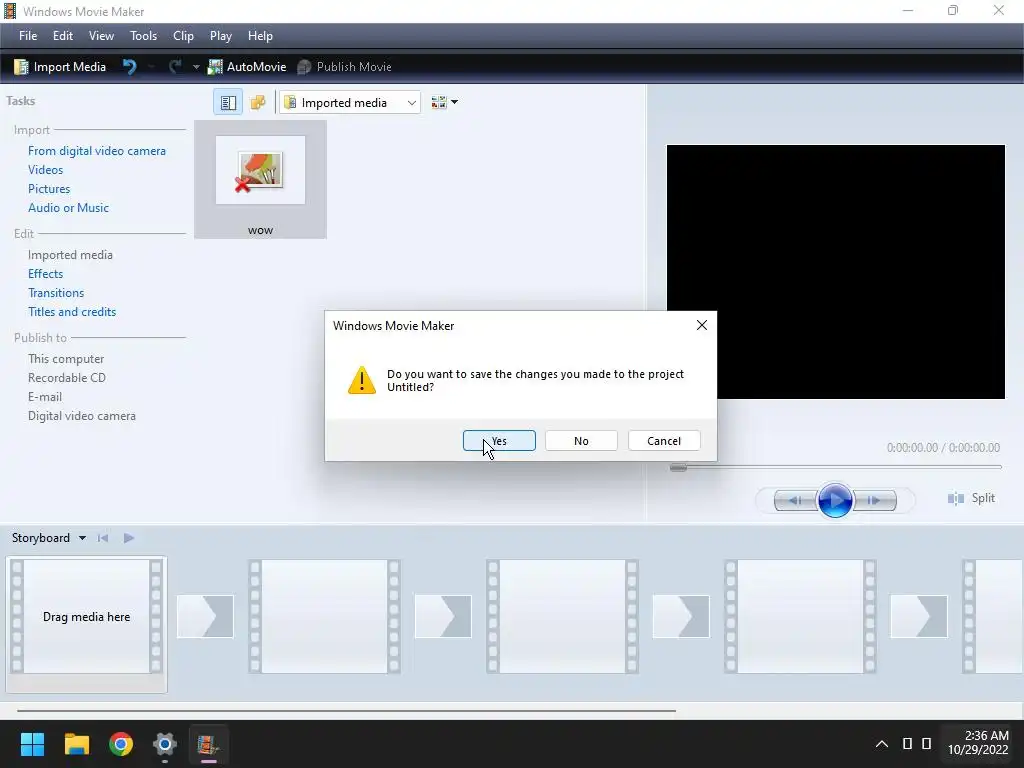Open the Help menu
This screenshot has height=768, width=1024.
pyautogui.click(x=260, y=36)
